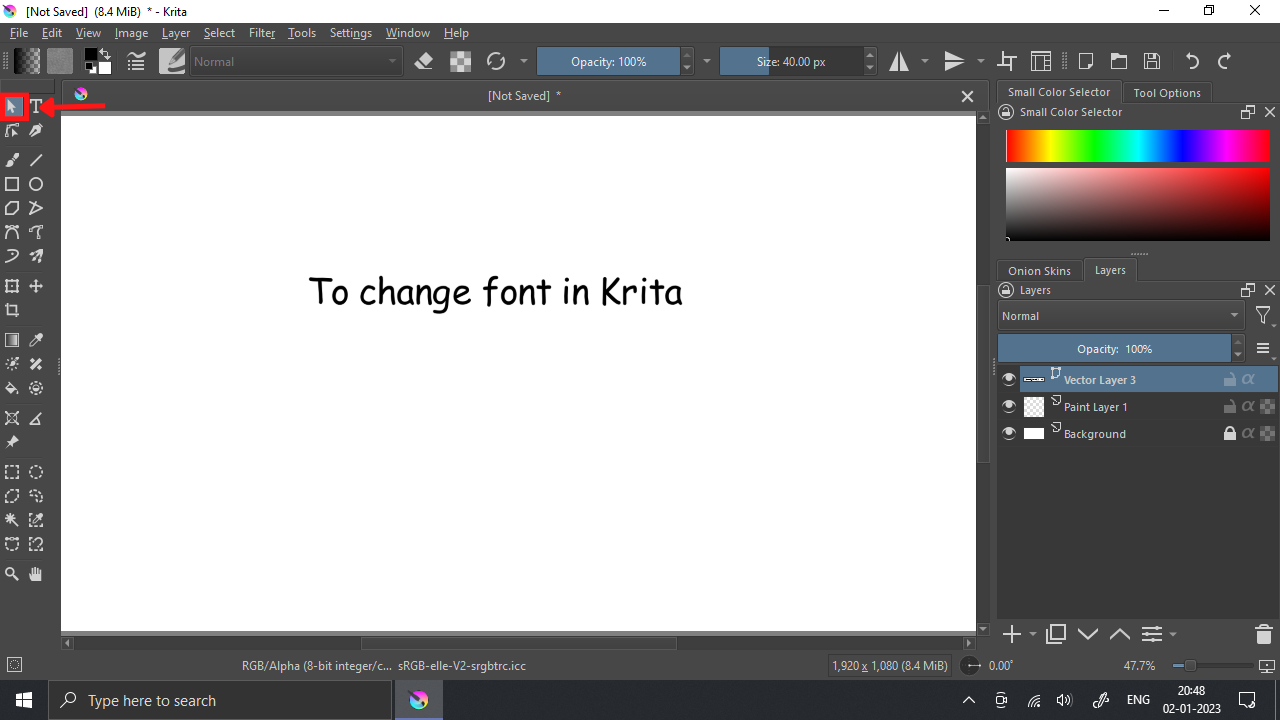Select the Line tool
1280x720 pixels.
(36, 160)
